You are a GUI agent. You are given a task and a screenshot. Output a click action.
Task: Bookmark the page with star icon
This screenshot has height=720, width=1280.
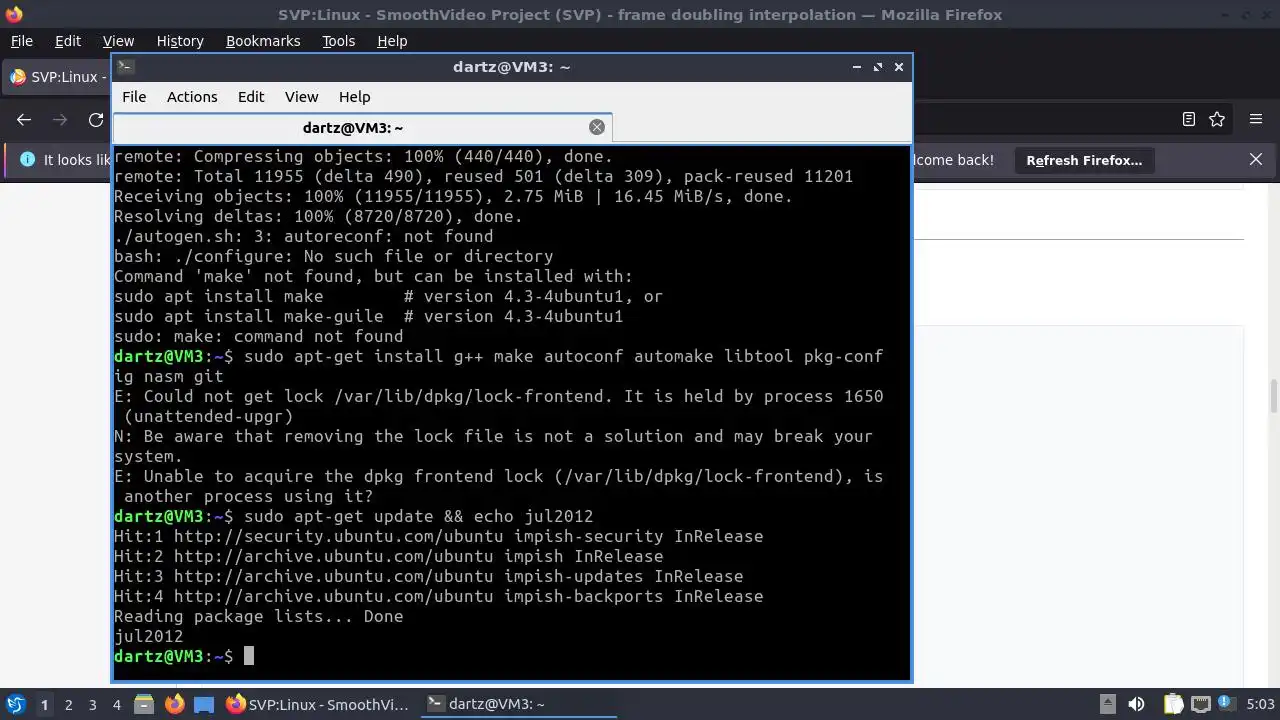1217,119
